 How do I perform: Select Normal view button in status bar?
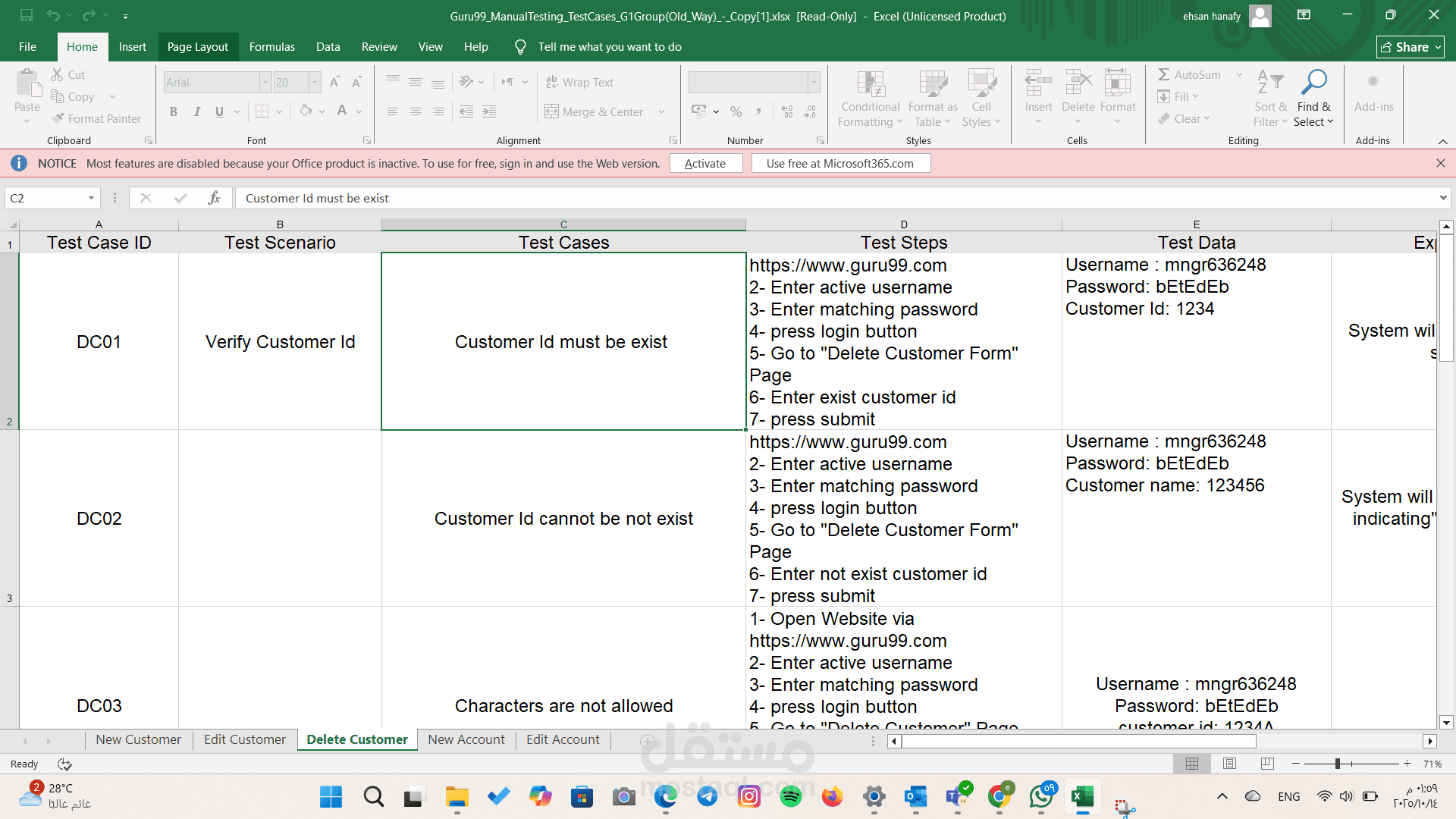pyautogui.click(x=1192, y=764)
